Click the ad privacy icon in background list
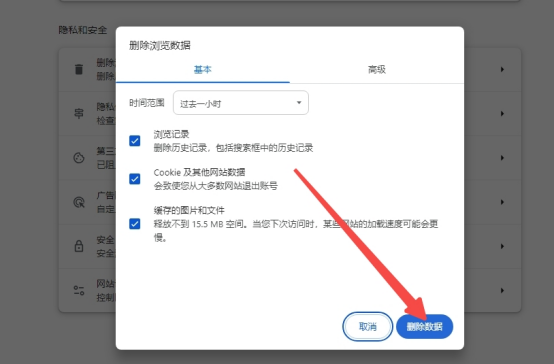The image size is (554, 364). [79, 202]
